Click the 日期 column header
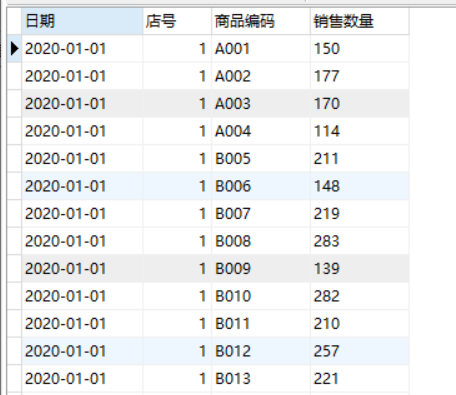The width and height of the screenshot is (456, 395). (x=82, y=21)
